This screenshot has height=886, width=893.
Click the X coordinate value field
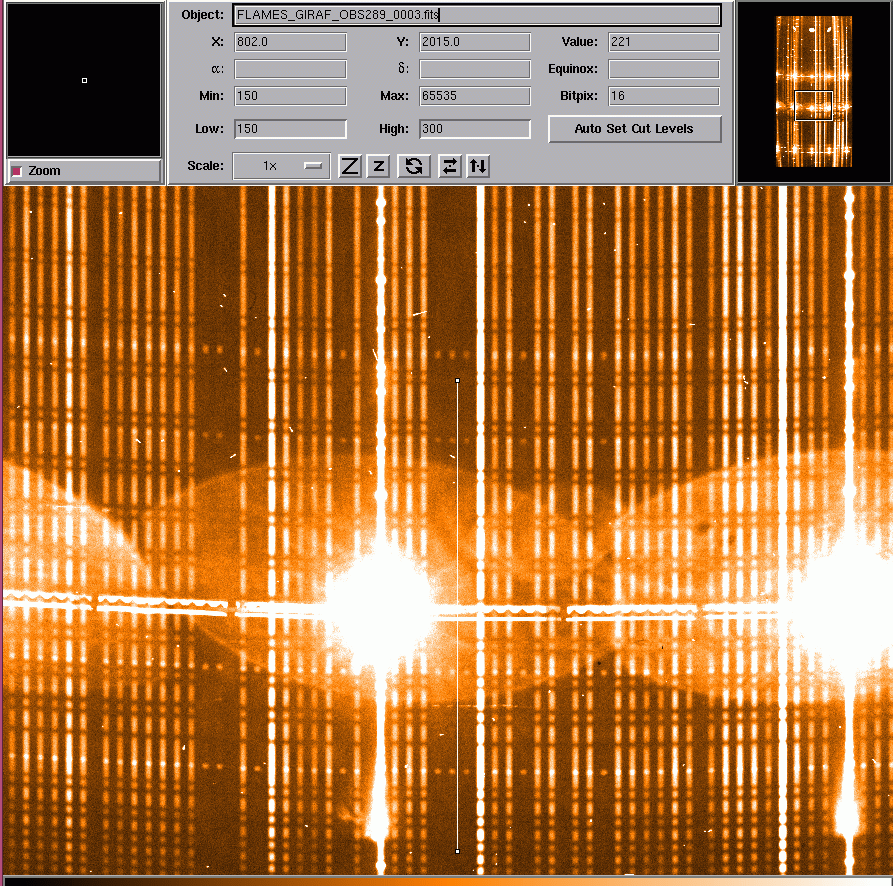(x=290, y=42)
